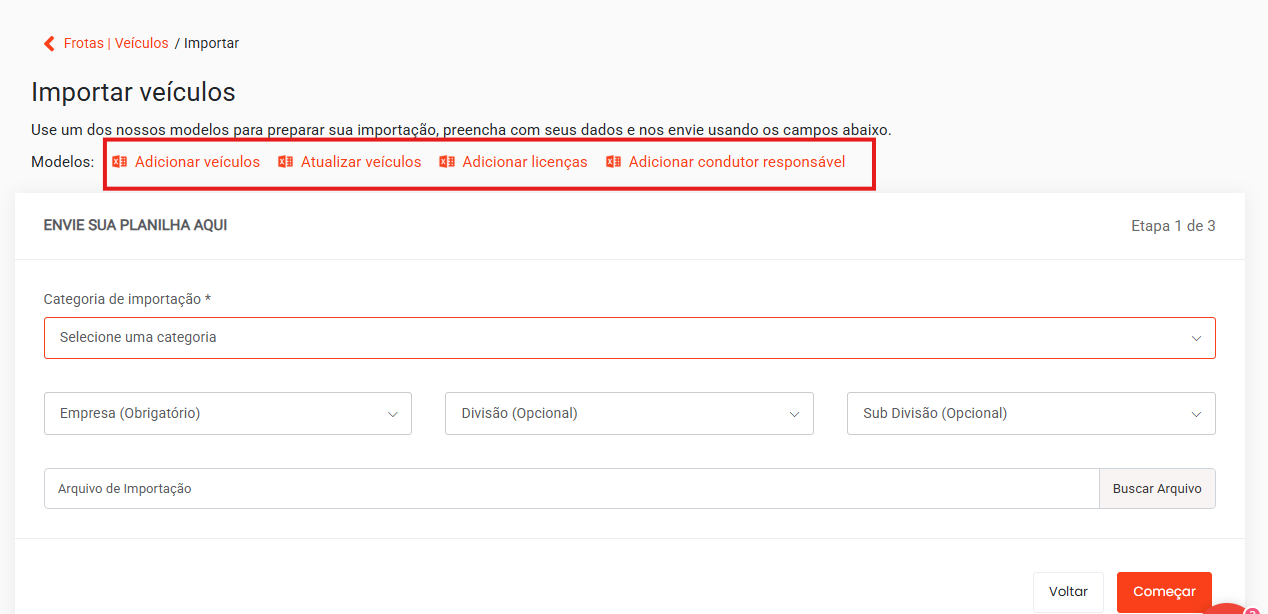Click the back chevron beside Frotas breadcrumb
This screenshot has width=1268, height=614.
(x=49, y=44)
